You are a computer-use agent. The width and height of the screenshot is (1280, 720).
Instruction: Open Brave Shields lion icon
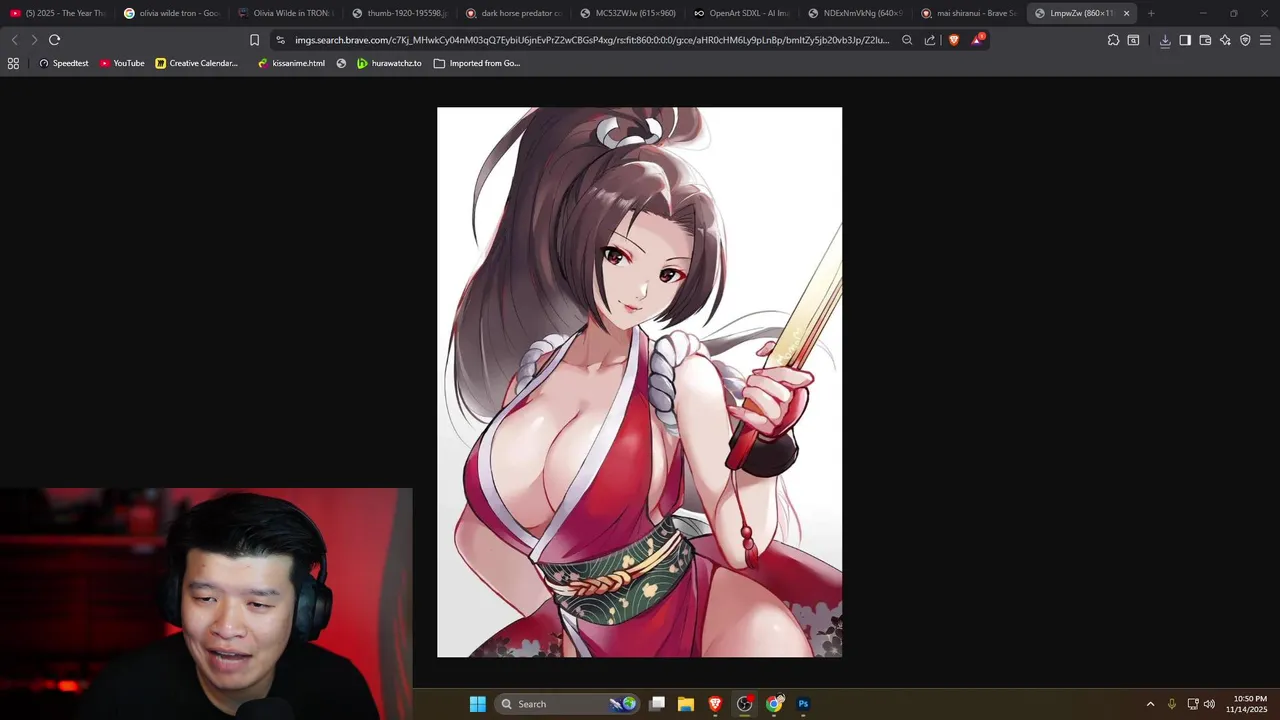click(953, 40)
